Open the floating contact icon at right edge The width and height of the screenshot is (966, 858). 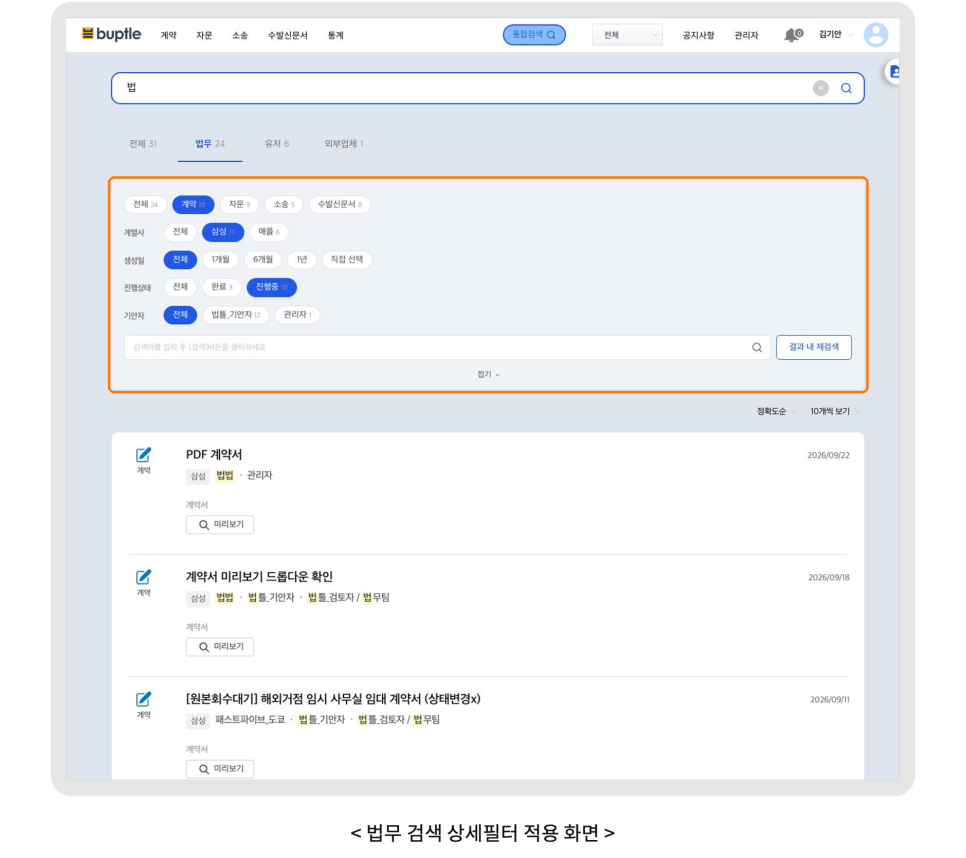[893, 72]
